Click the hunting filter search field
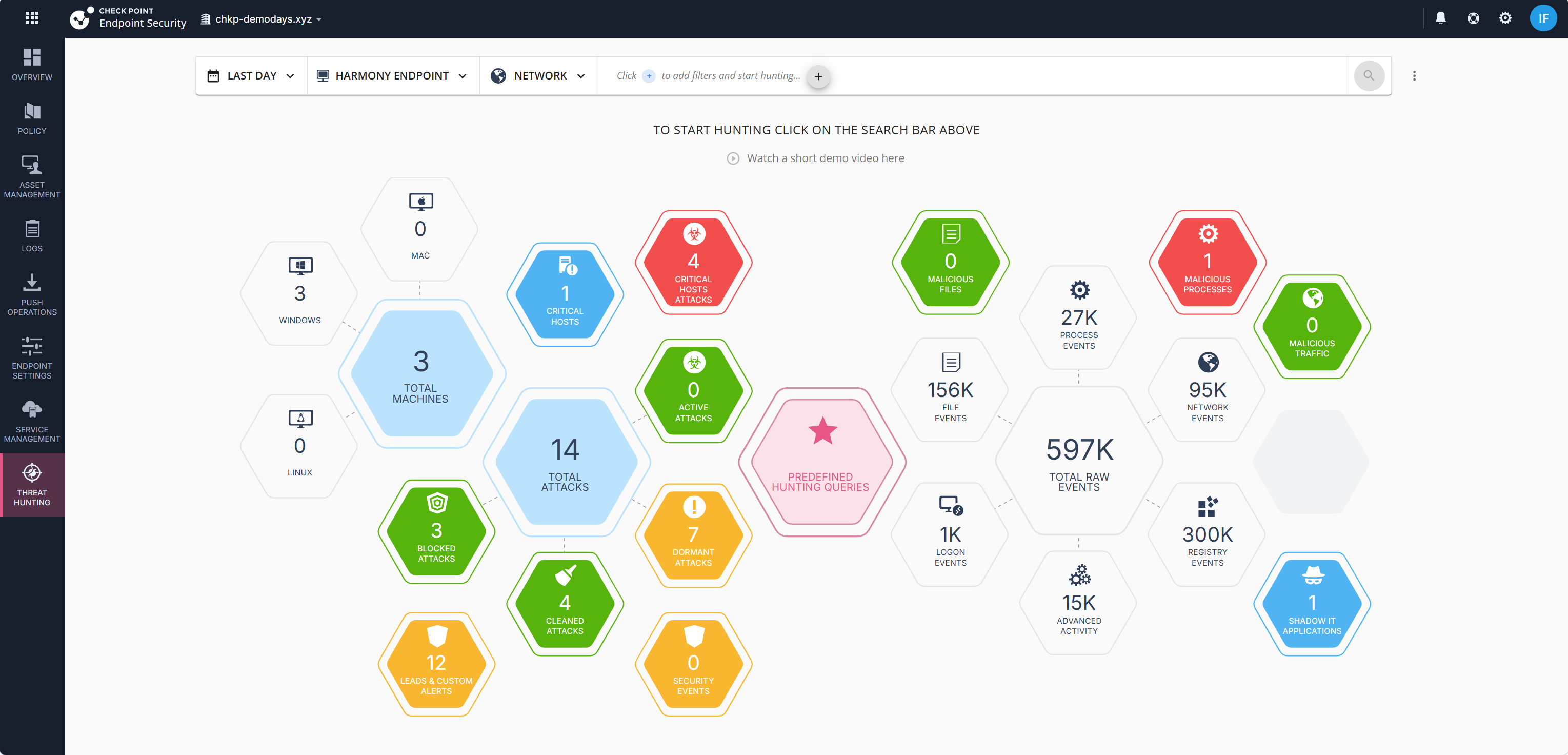 pyautogui.click(x=973, y=75)
